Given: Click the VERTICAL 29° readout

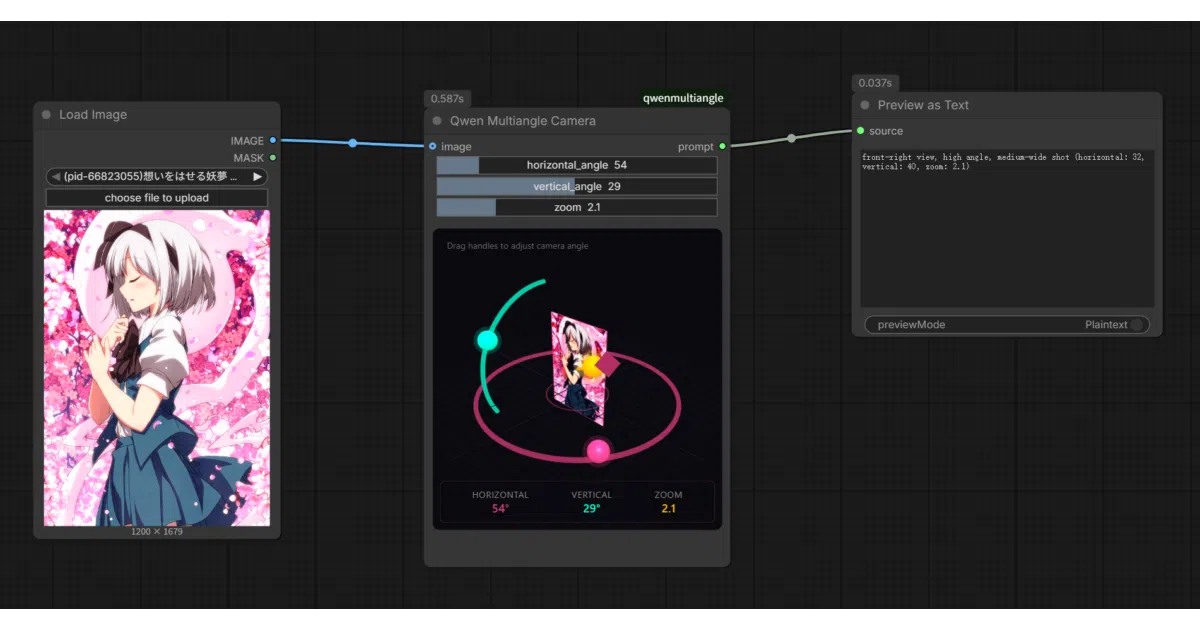Looking at the screenshot, I should point(591,502).
